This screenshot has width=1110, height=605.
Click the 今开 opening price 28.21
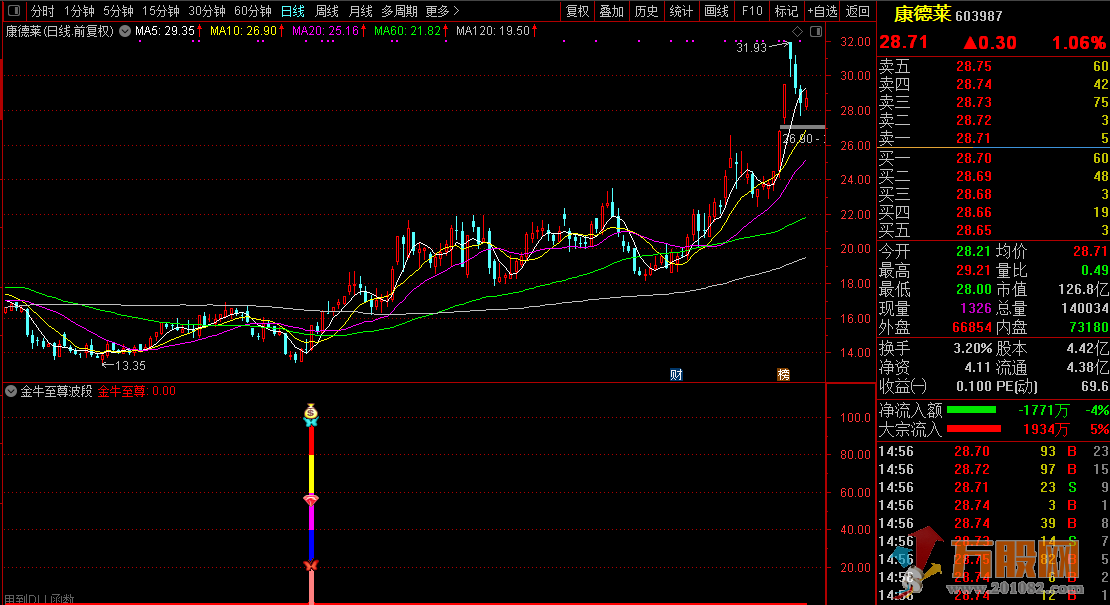pyautogui.click(x=973, y=251)
